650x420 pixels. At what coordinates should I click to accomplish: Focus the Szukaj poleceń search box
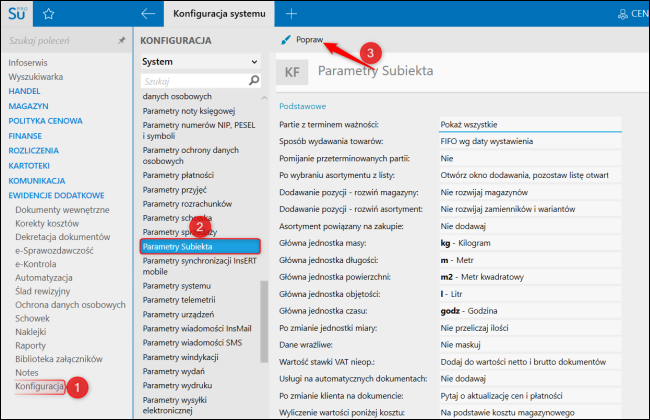62,41
